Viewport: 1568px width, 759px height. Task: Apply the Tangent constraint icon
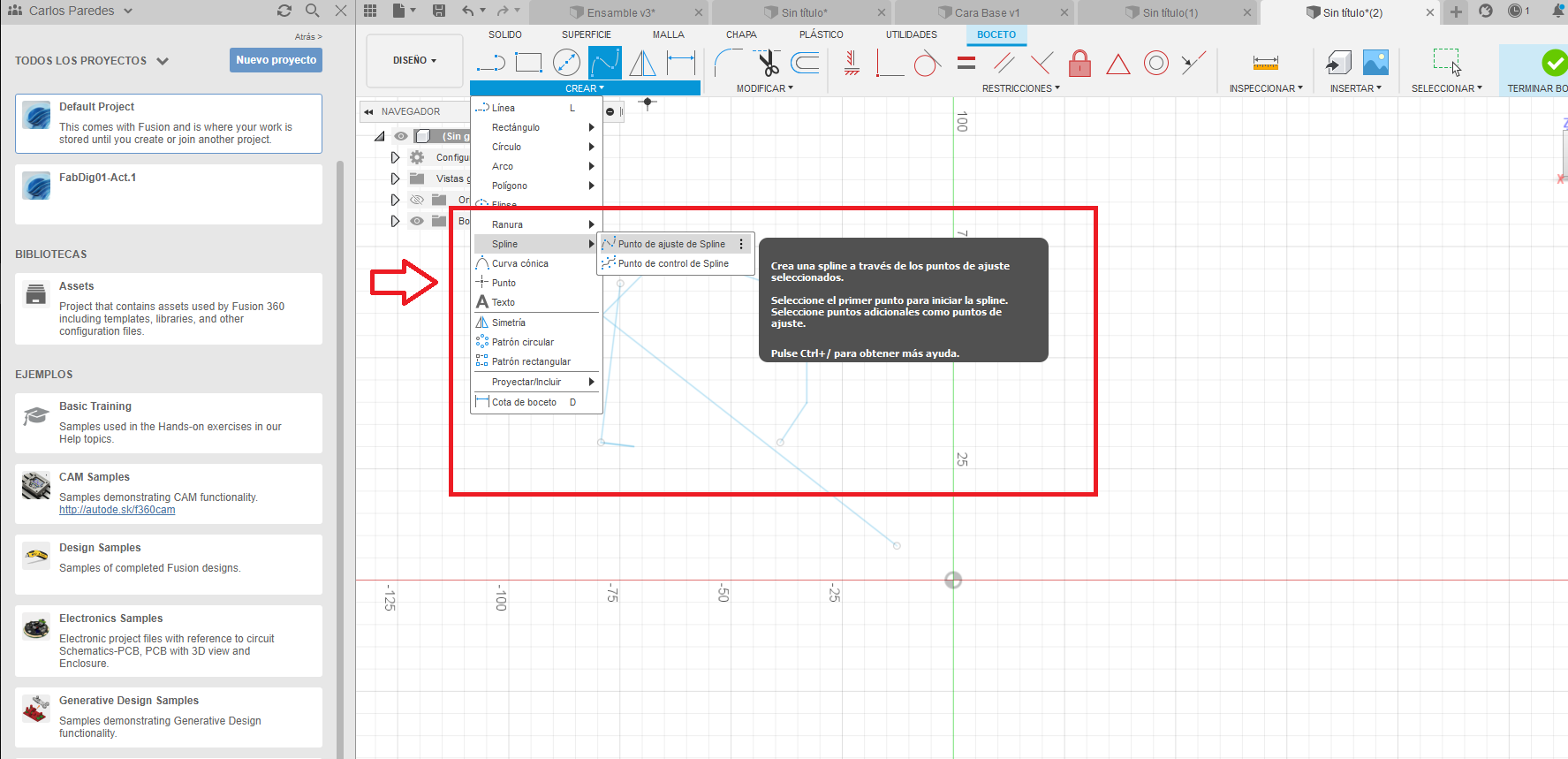tap(927, 63)
